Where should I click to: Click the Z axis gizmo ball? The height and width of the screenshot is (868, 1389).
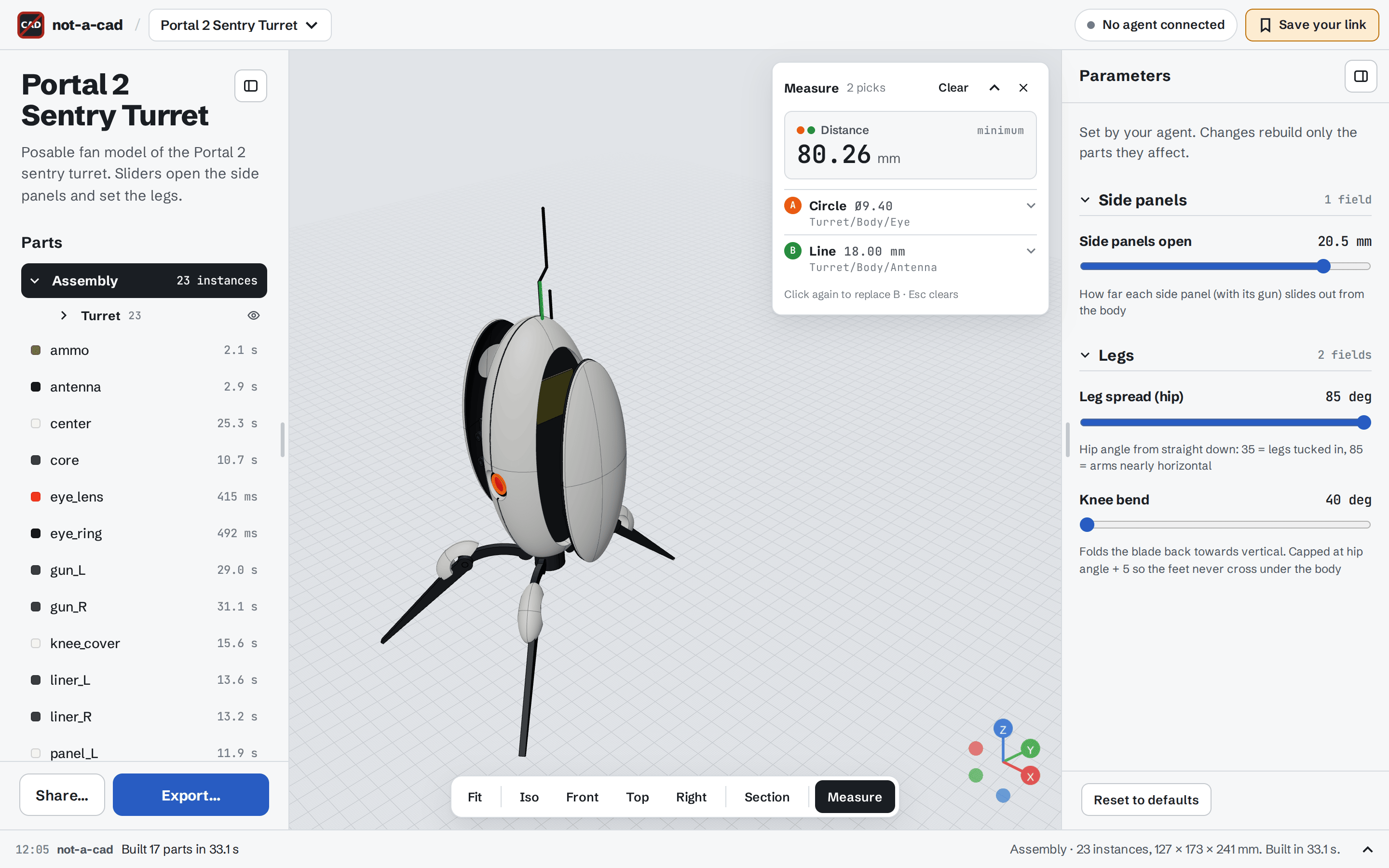[1003, 729]
